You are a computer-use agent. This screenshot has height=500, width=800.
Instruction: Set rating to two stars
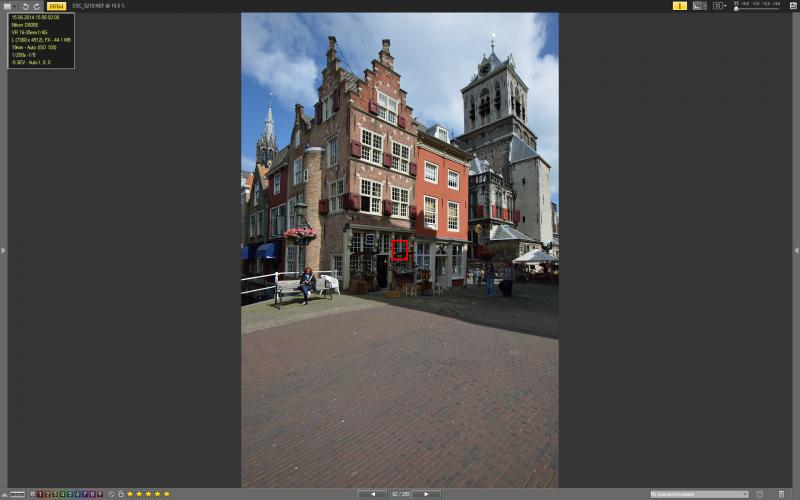pyautogui.click(x=139, y=494)
